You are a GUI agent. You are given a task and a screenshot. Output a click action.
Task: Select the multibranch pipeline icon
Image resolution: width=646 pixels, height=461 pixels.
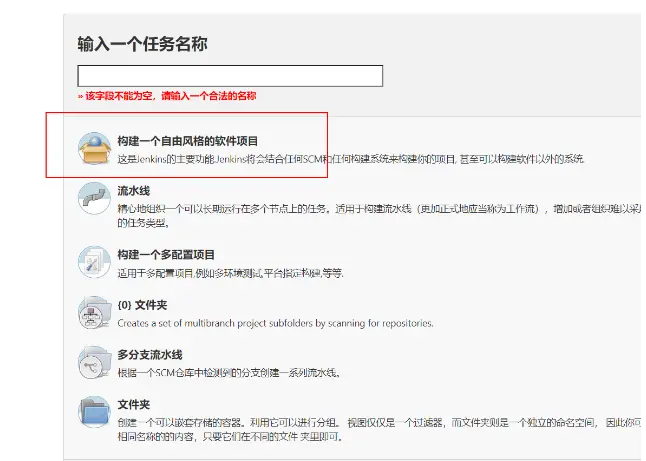pos(94,362)
